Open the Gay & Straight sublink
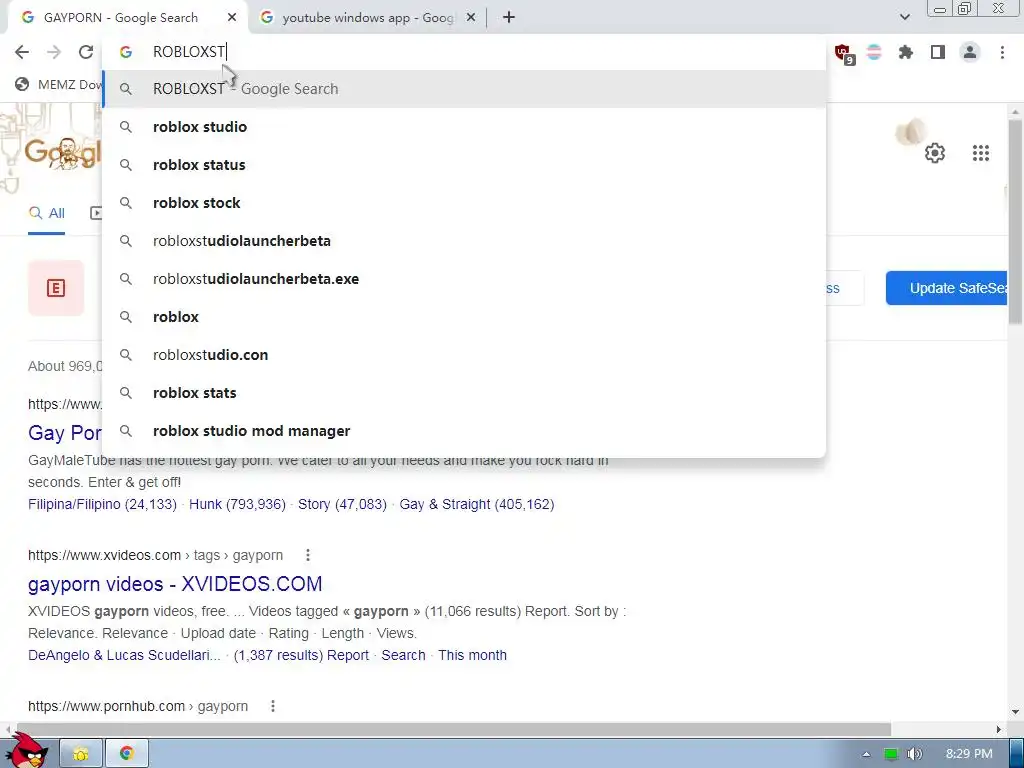This screenshot has width=1024, height=768. (x=477, y=504)
